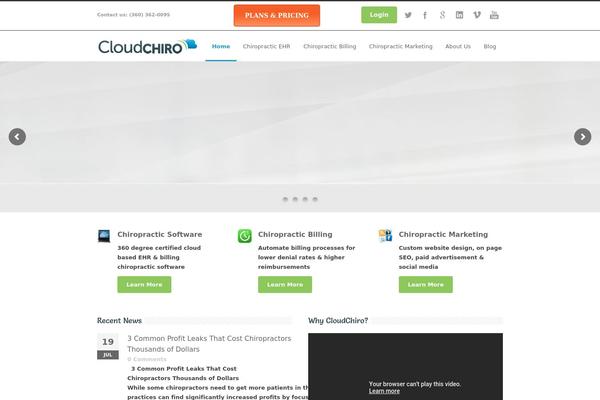Open Chiropractic EHR menu item
The width and height of the screenshot is (600, 400).
pos(266,46)
